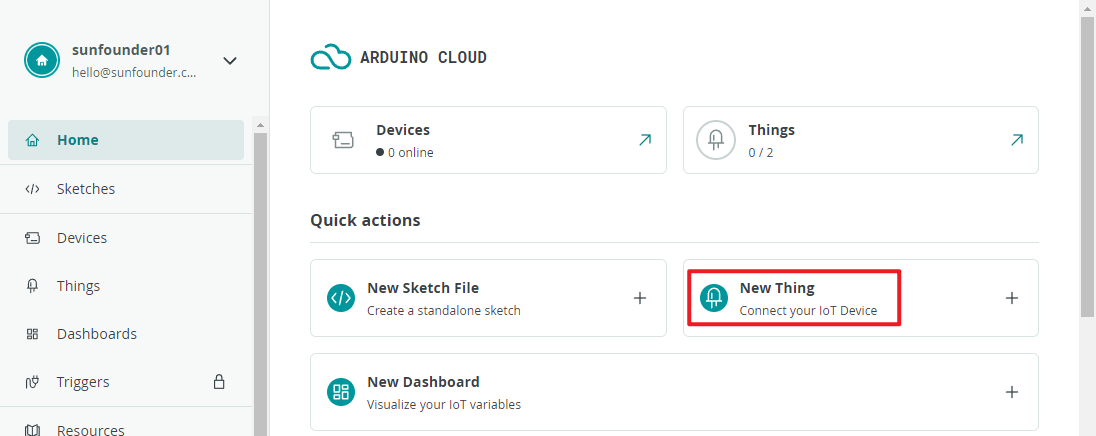Click the sunfounder01 username text
1096x436 pixels.
121,50
